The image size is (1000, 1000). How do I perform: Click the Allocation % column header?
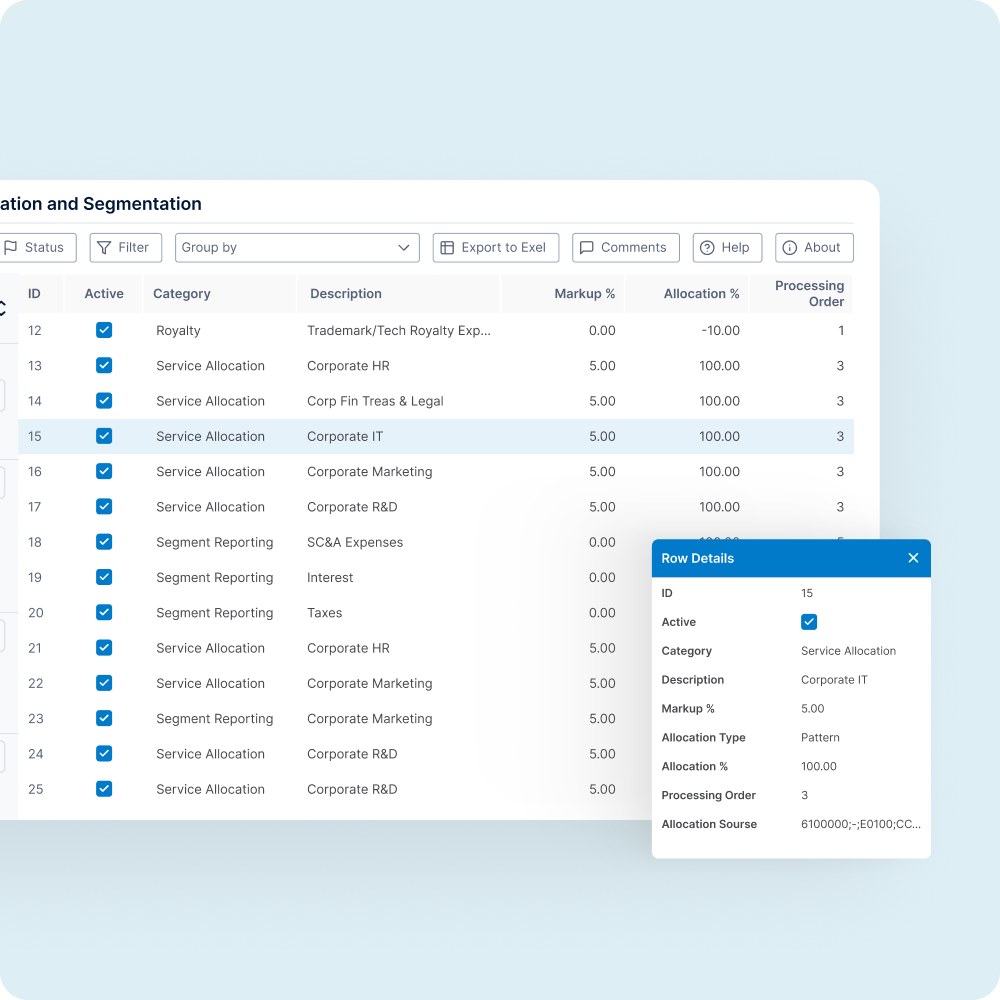coord(701,294)
